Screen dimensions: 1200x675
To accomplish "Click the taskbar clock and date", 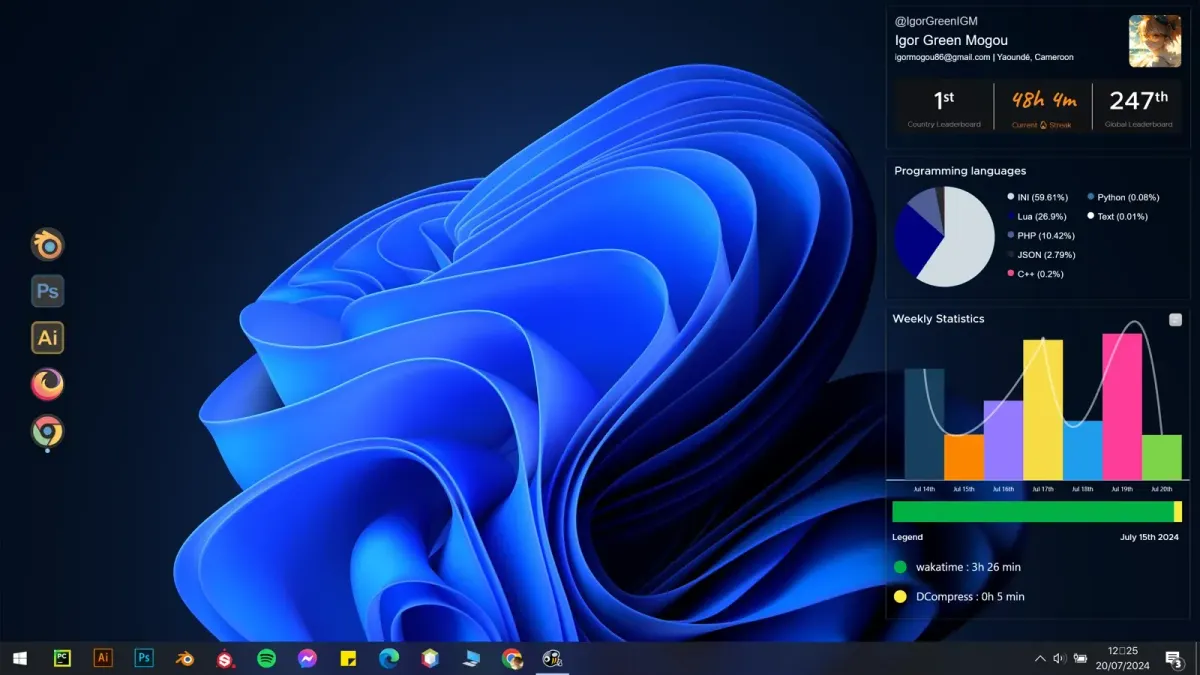I will click(1122, 658).
